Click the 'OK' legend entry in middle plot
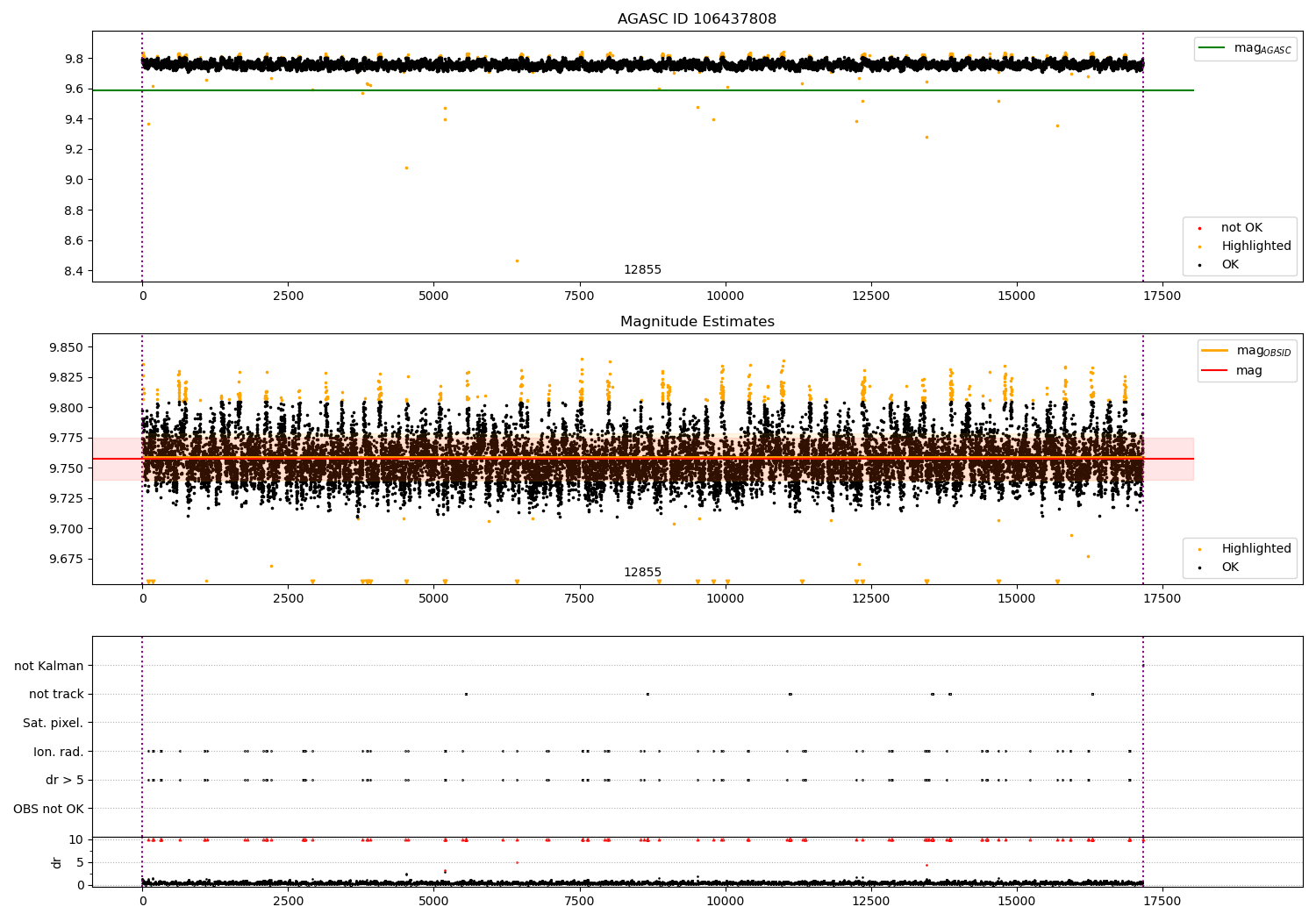This screenshot has width=1316, height=921. [1230, 568]
